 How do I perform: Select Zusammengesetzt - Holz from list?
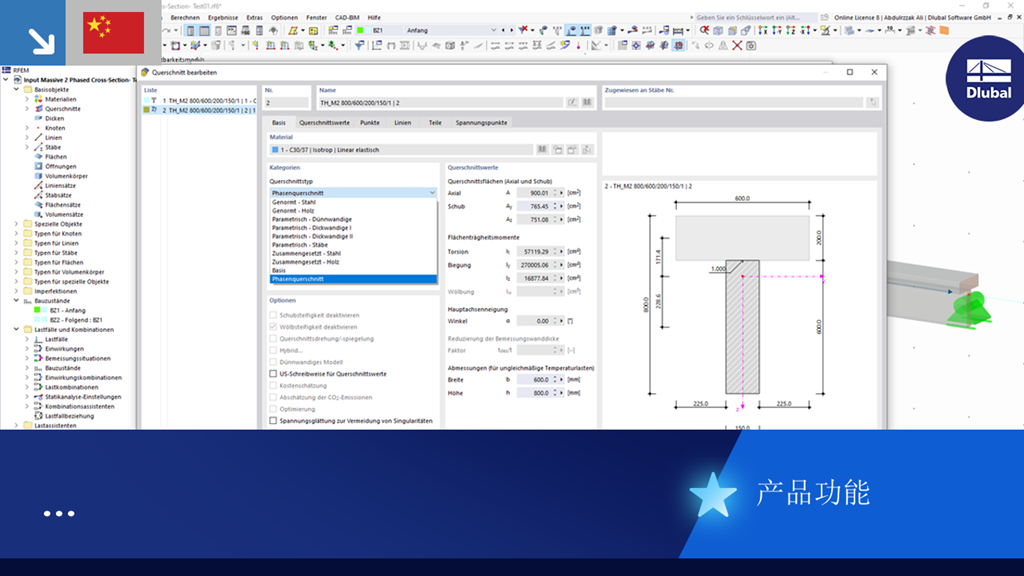pyautogui.click(x=353, y=262)
